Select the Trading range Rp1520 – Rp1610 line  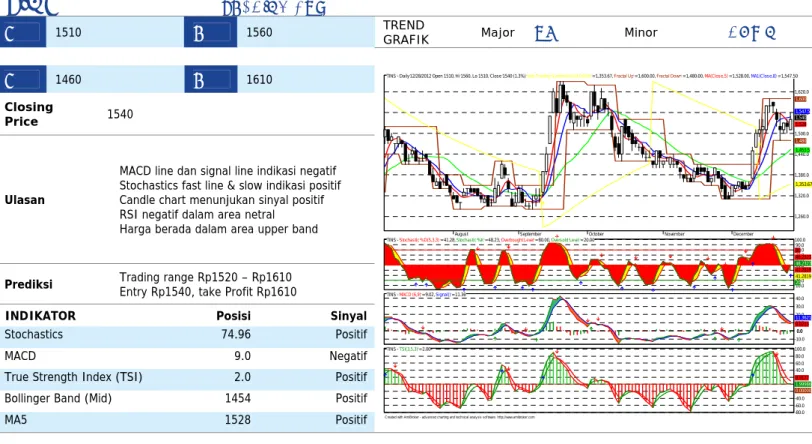point(205,277)
